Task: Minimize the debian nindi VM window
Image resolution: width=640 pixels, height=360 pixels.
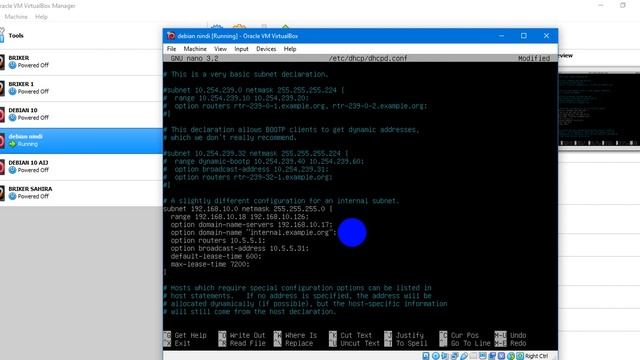Action: 501,36
